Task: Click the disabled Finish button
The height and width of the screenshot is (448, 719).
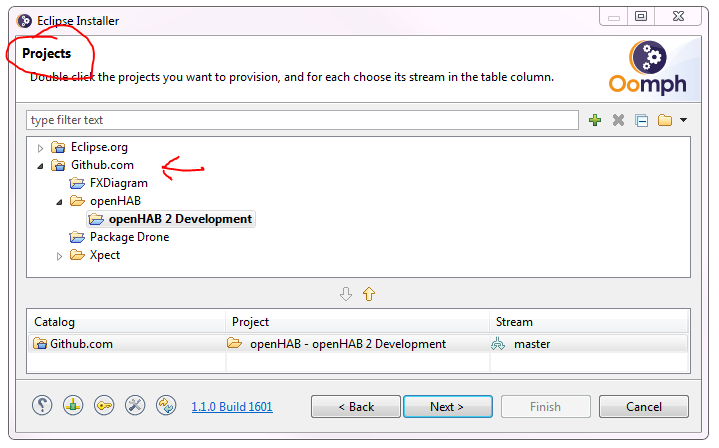Action: [x=546, y=407]
